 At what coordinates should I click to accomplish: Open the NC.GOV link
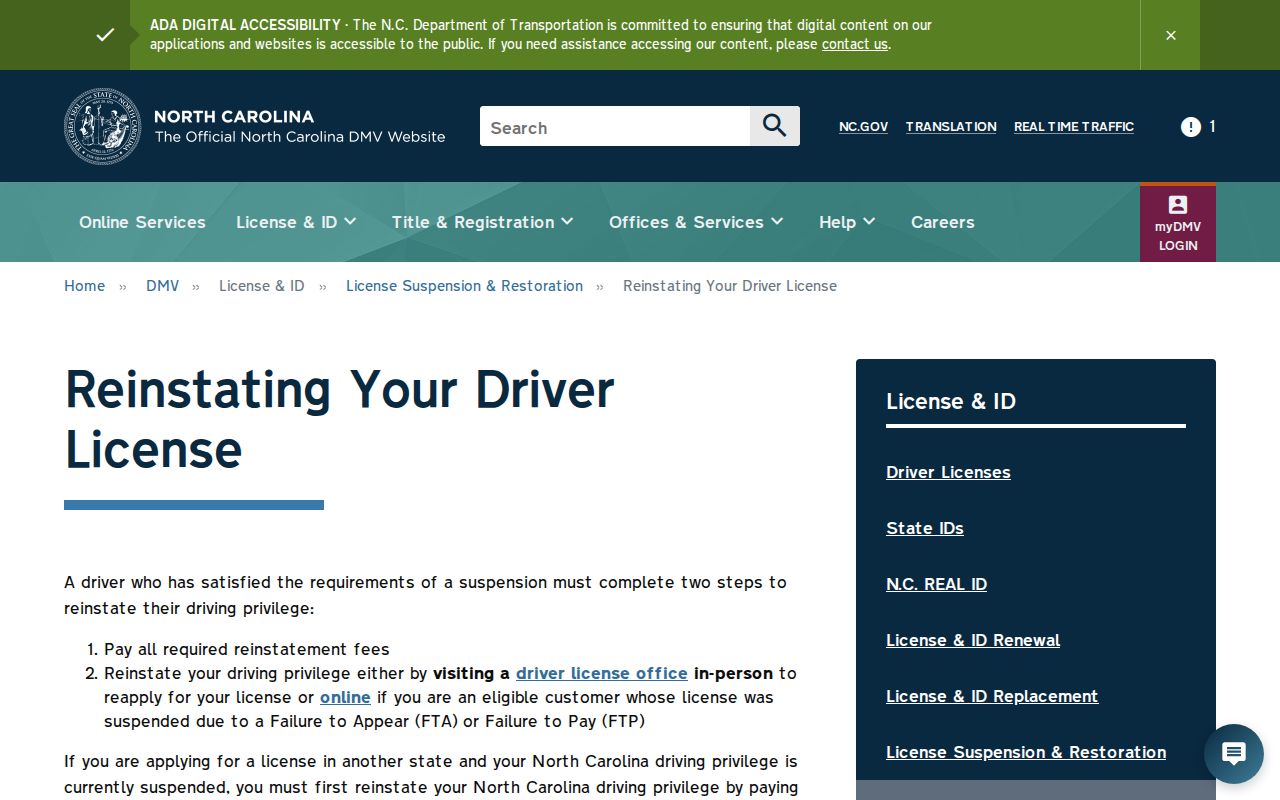[x=863, y=126]
